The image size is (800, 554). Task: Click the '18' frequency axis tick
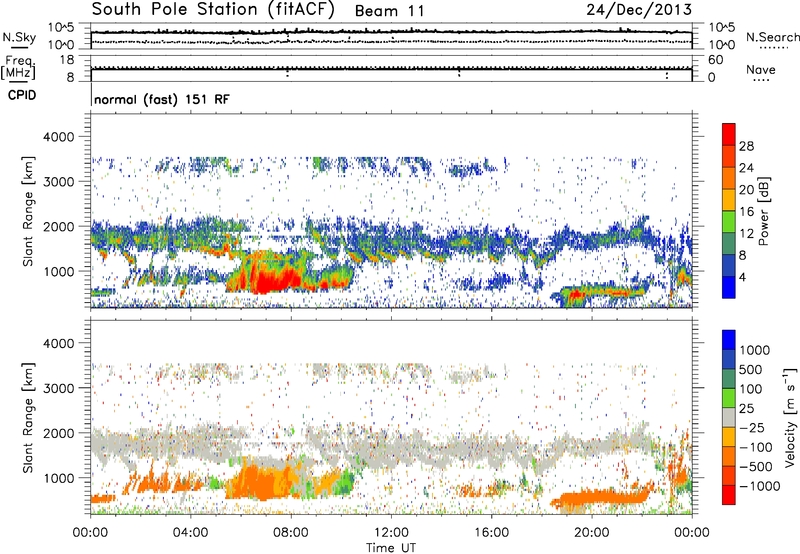coord(67,60)
